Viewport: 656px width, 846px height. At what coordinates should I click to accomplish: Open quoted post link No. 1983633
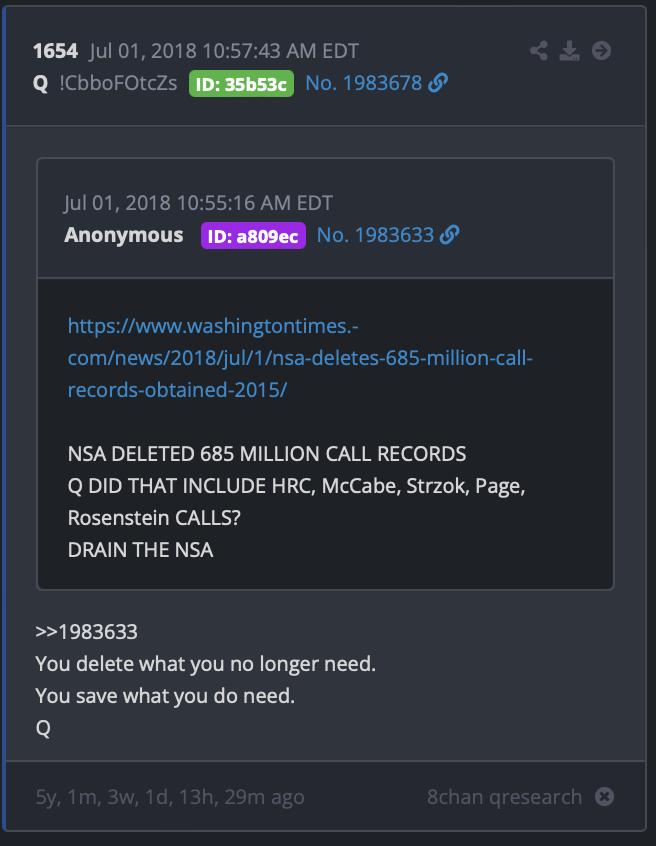[375, 235]
